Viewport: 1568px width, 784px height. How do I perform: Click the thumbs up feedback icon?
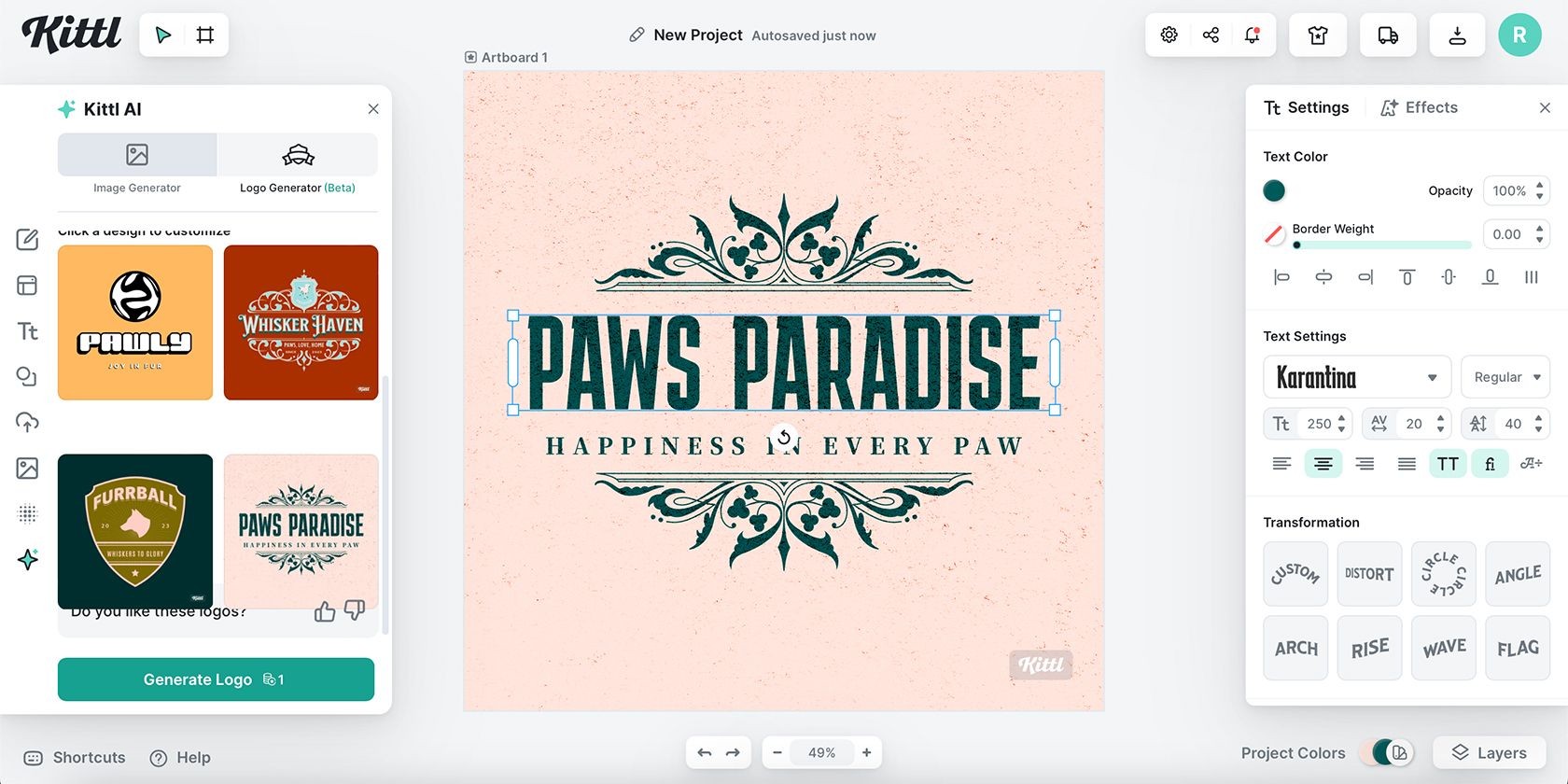click(325, 611)
